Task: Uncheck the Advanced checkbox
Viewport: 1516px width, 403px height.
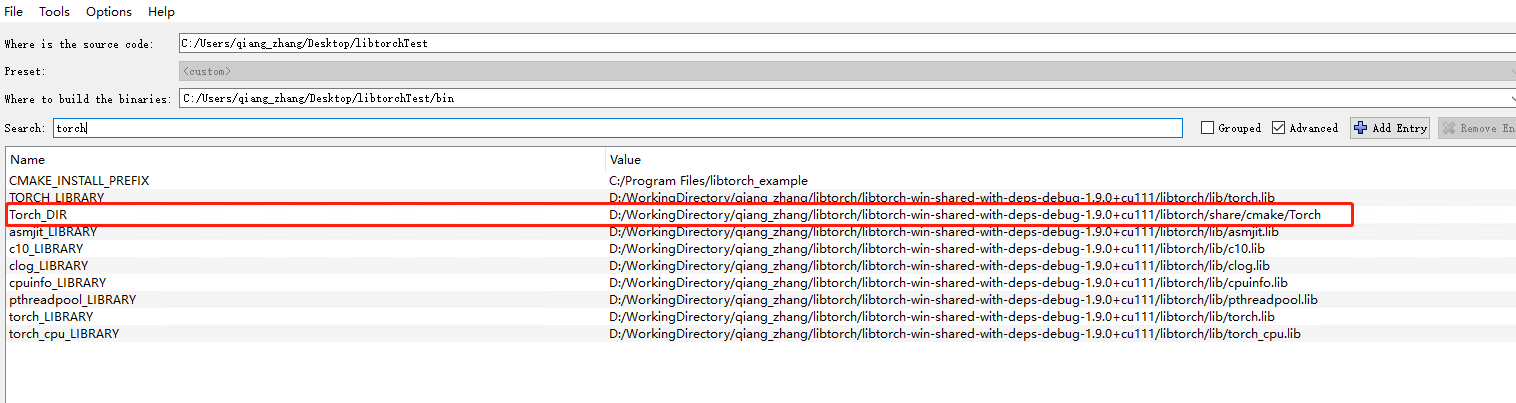Action: pos(1280,128)
